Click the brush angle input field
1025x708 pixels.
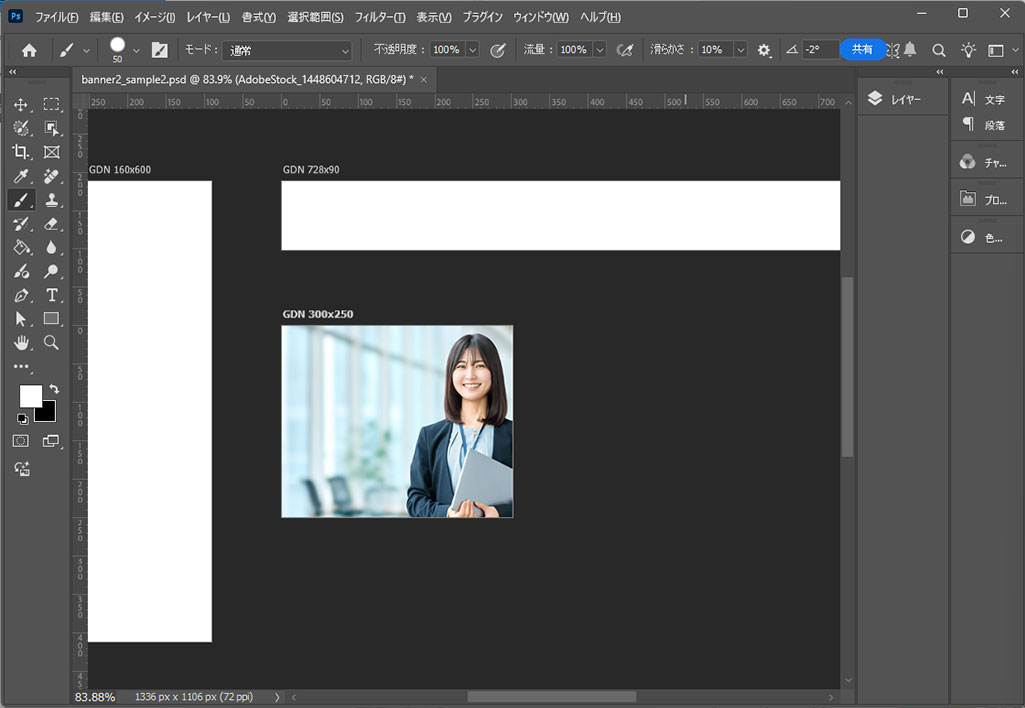coord(818,50)
